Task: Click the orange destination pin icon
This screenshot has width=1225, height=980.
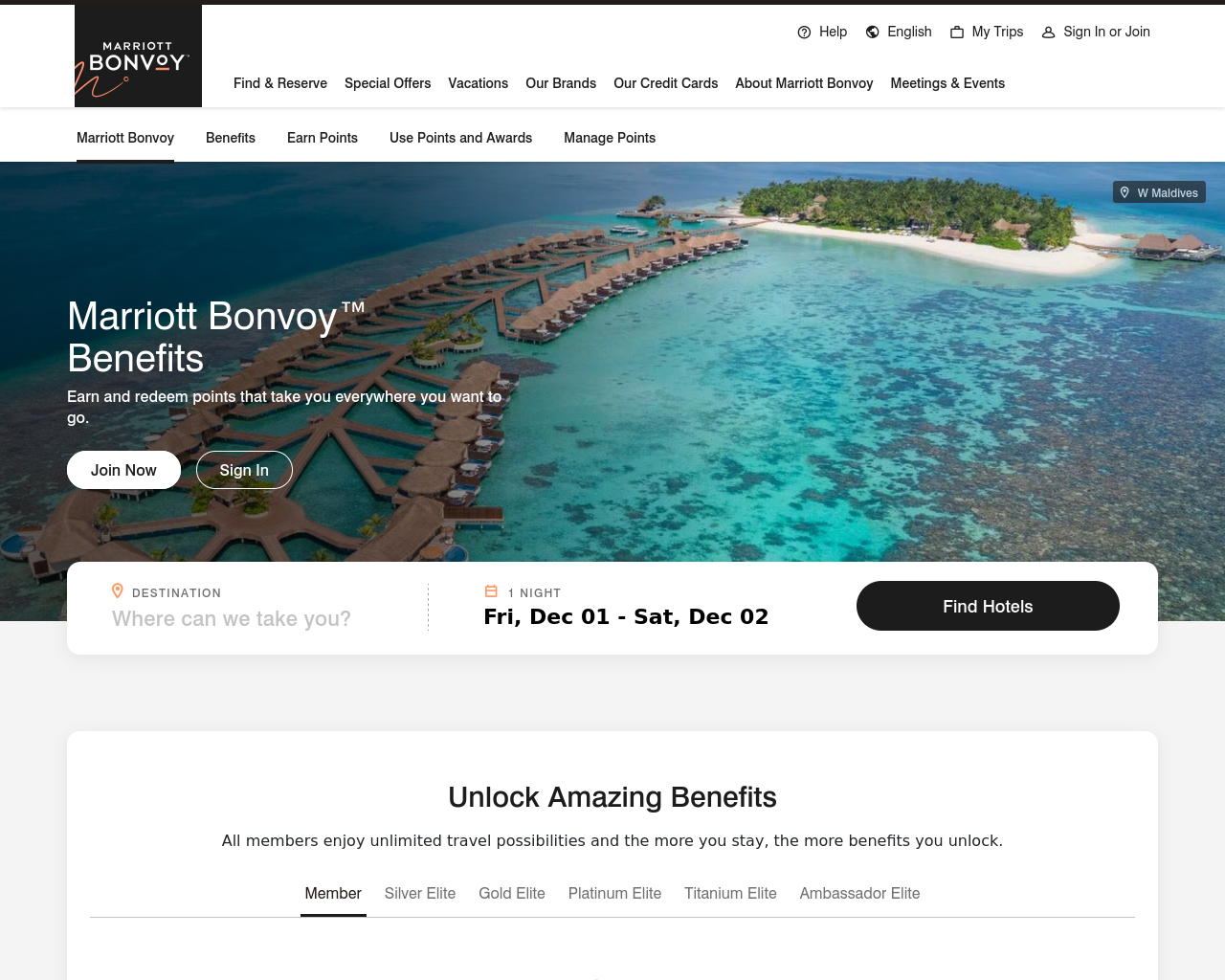Action: click(118, 591)
